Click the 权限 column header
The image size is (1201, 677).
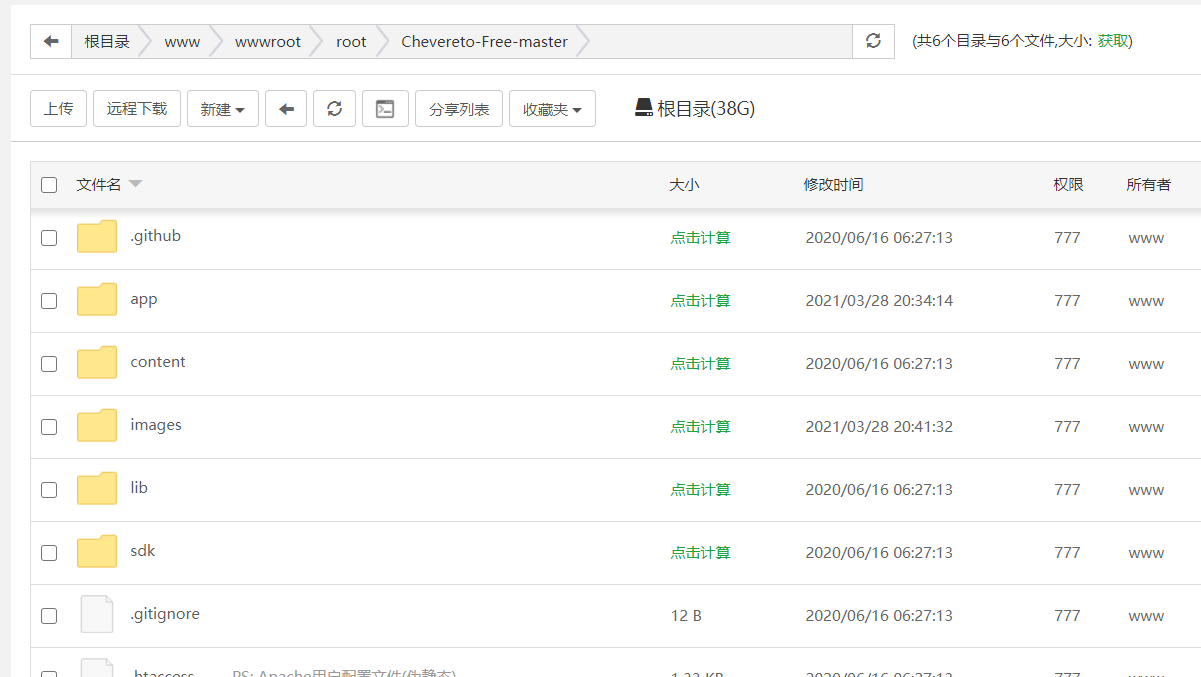(x=1068, y=185)
